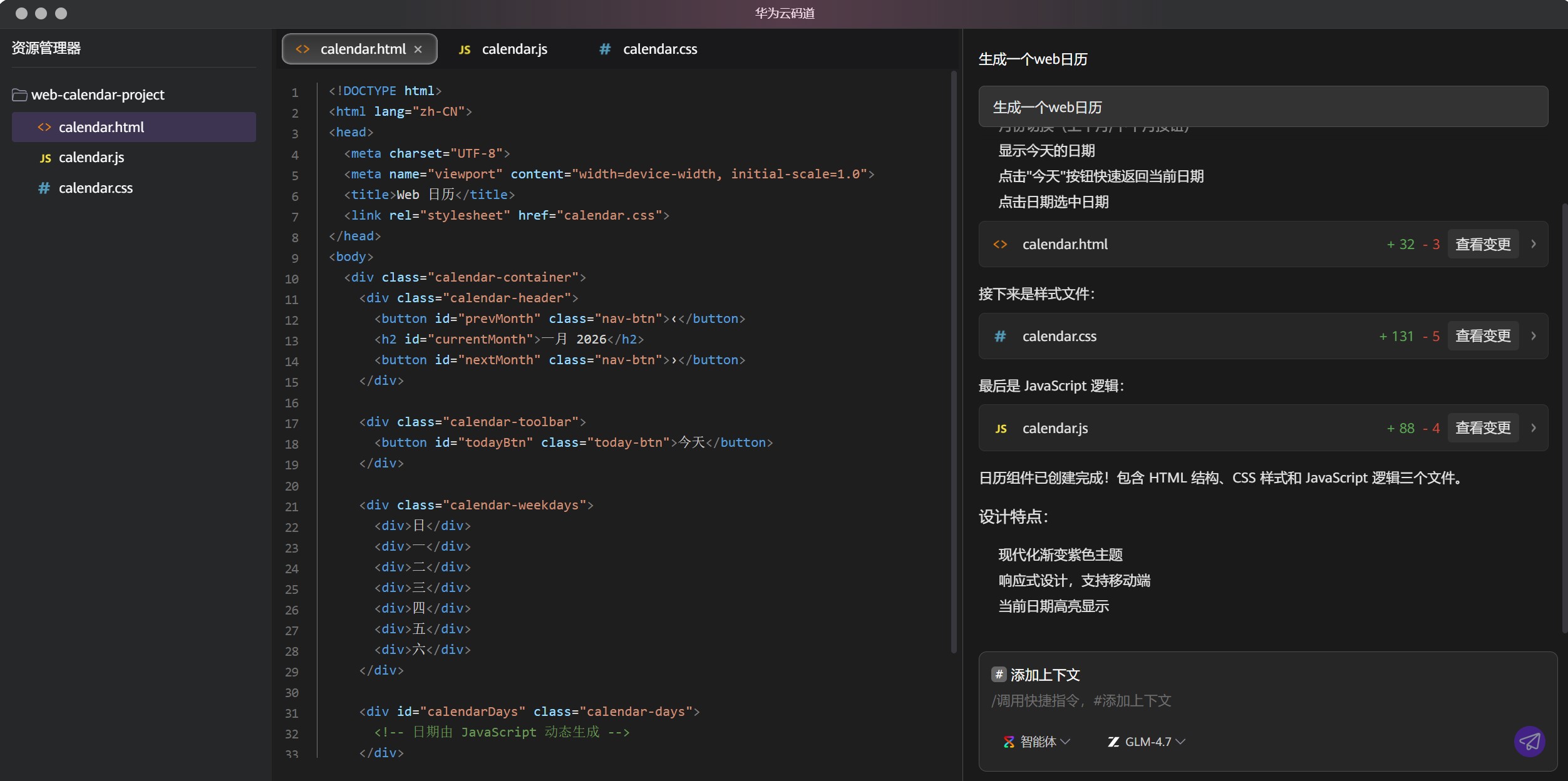Click the agent mode icon beside 智能体
Screen dimensions: 1568x781
pyautogui.click(x=1009, y=742)
